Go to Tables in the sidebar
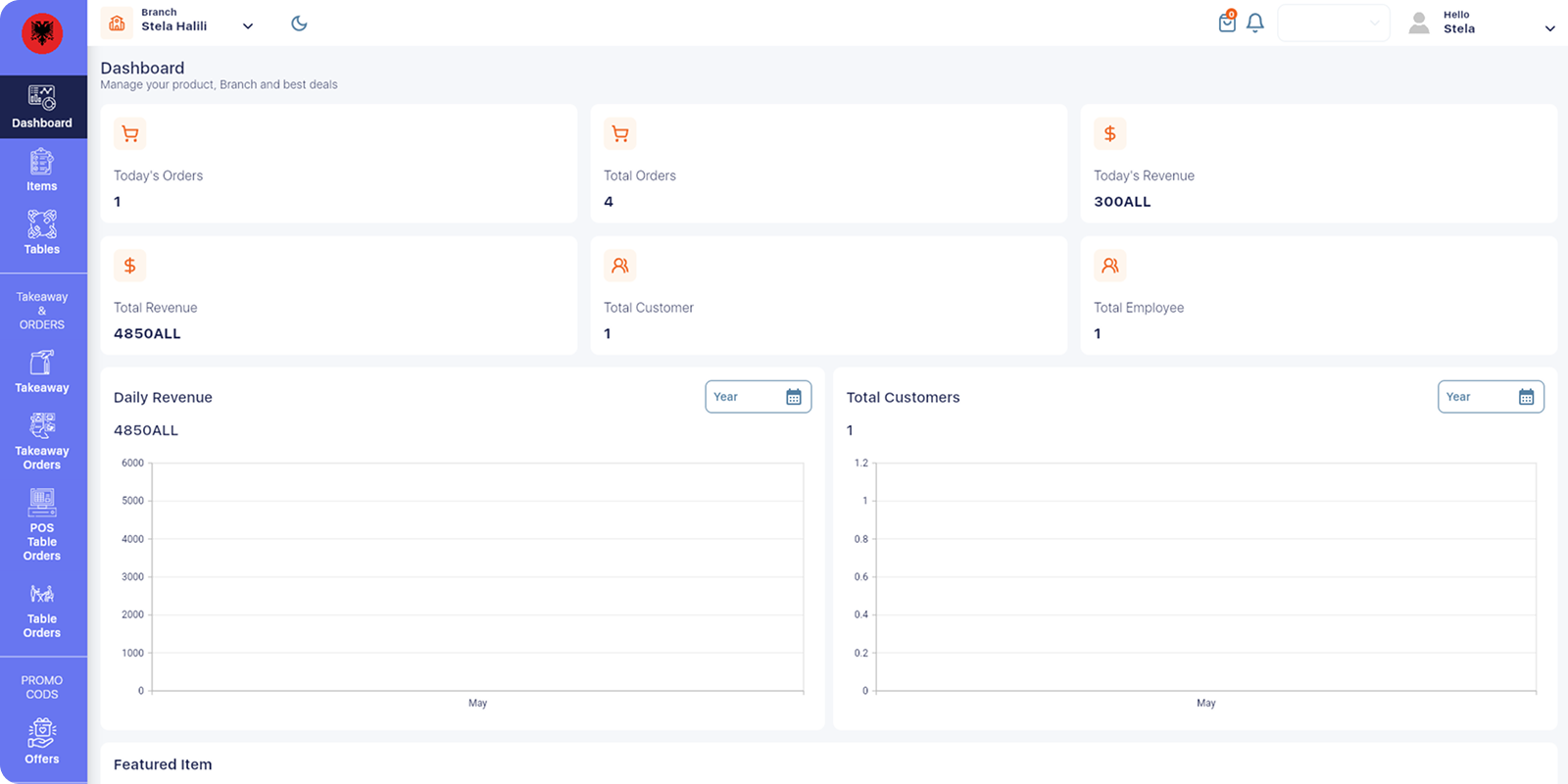Screen dimensions: 1568x784 [42, 233]
